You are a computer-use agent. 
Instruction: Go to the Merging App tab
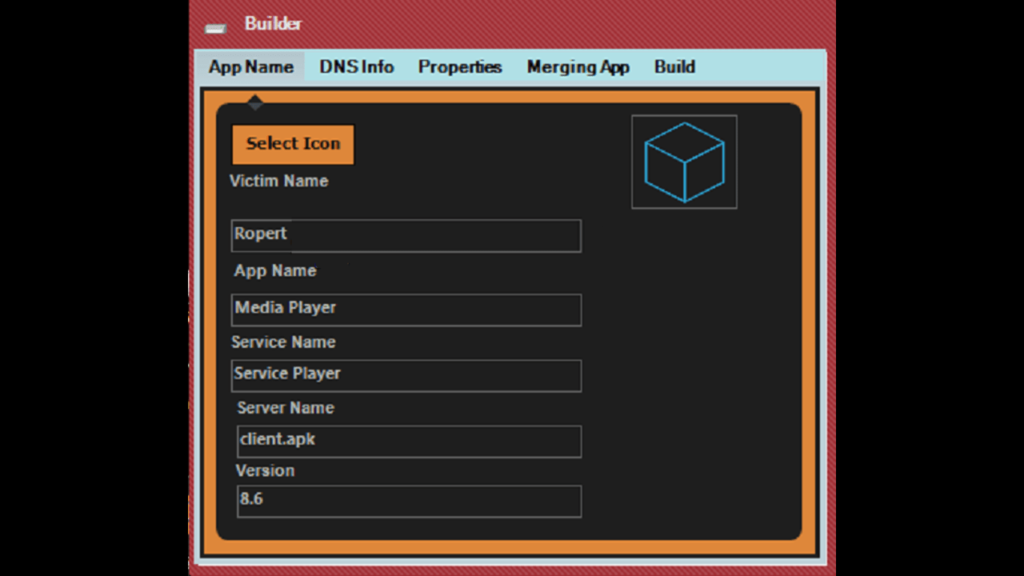pos(578,67)
